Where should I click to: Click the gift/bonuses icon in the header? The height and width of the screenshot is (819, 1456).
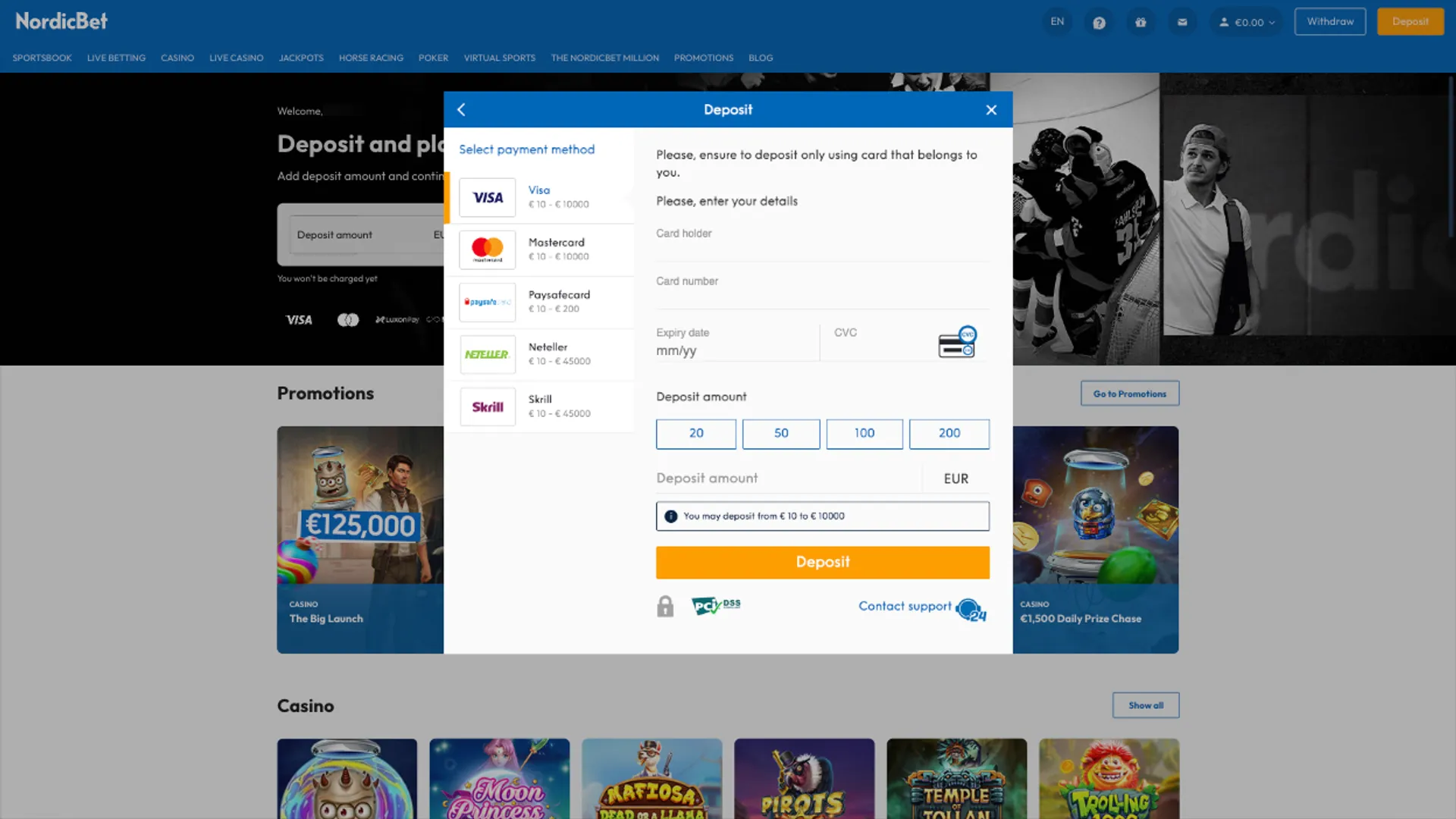[x=1141, y=22]
